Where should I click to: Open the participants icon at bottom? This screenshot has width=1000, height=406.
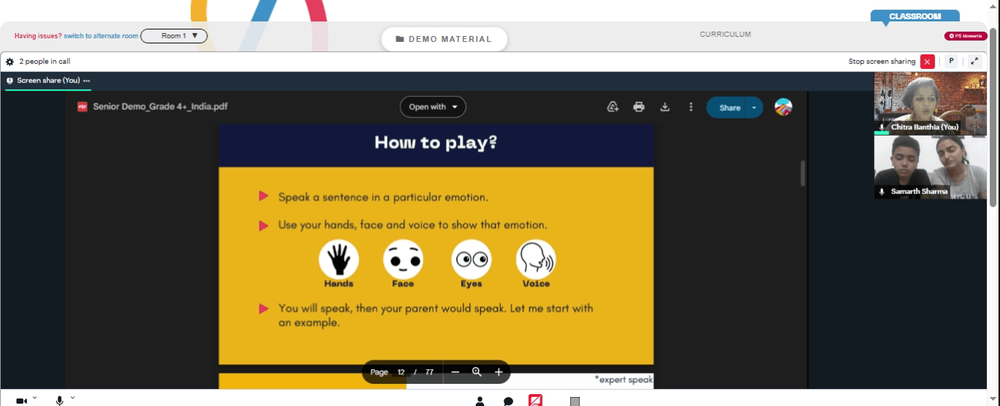click(480, 402)
